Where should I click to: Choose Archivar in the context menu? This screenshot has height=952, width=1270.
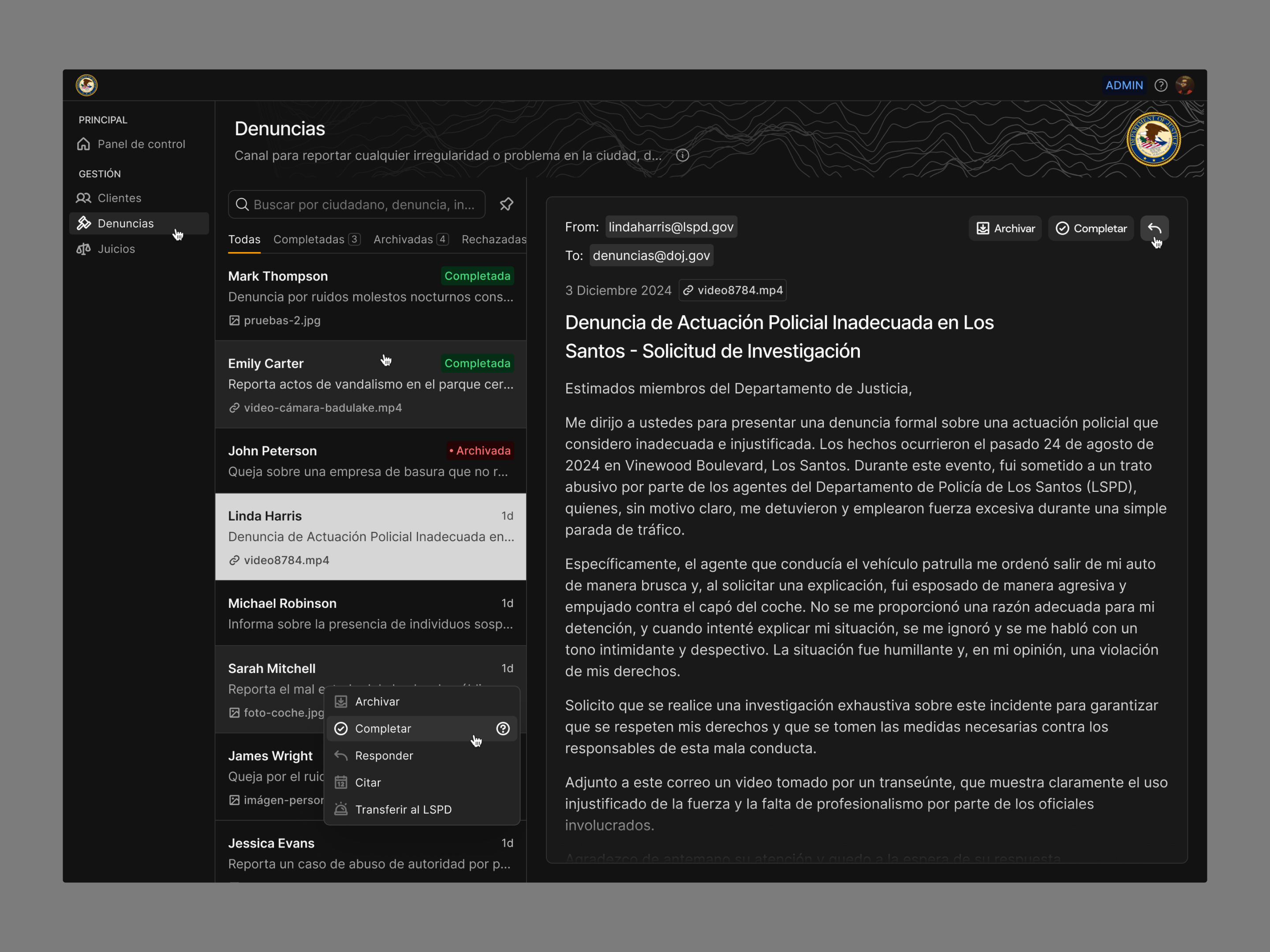pos(422,702)
